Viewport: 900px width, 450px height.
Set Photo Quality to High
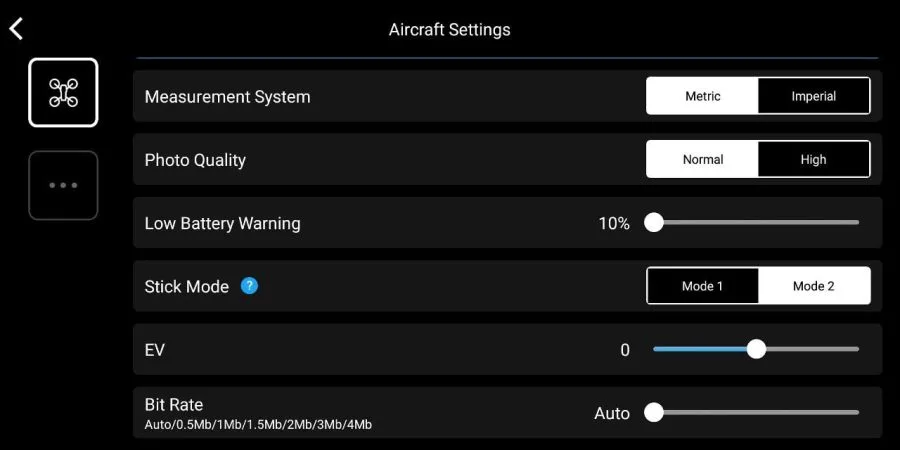coord(814,160)
